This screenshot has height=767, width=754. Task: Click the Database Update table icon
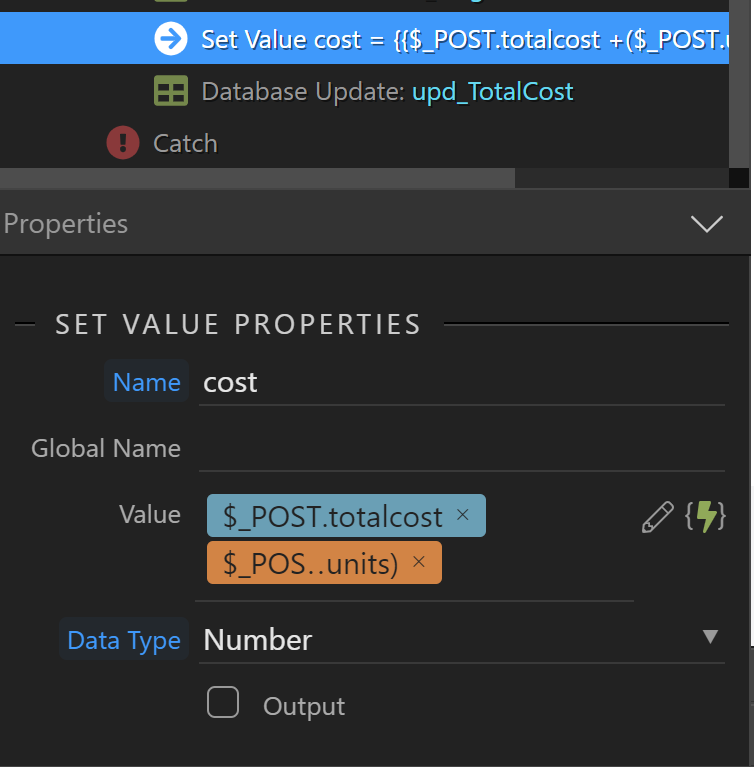pyautogui.click(x=171, y=92)
